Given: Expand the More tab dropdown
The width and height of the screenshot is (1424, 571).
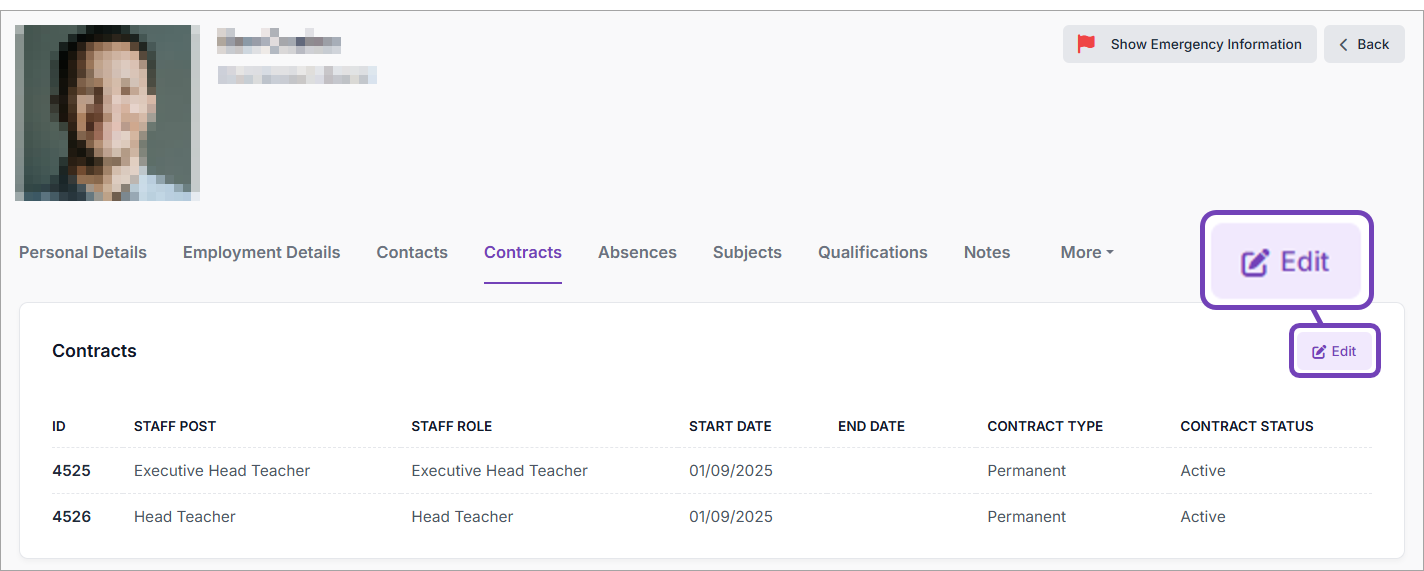Looking at the screenshot, I should (x=1087, y=253).
